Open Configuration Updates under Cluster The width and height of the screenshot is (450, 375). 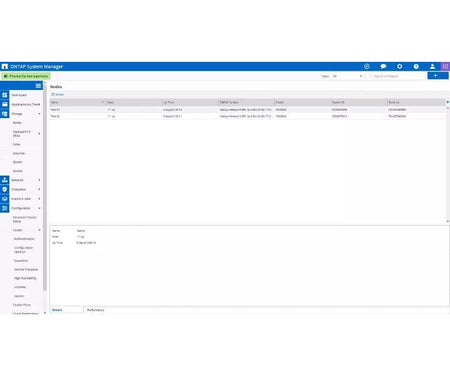(23, 250)
